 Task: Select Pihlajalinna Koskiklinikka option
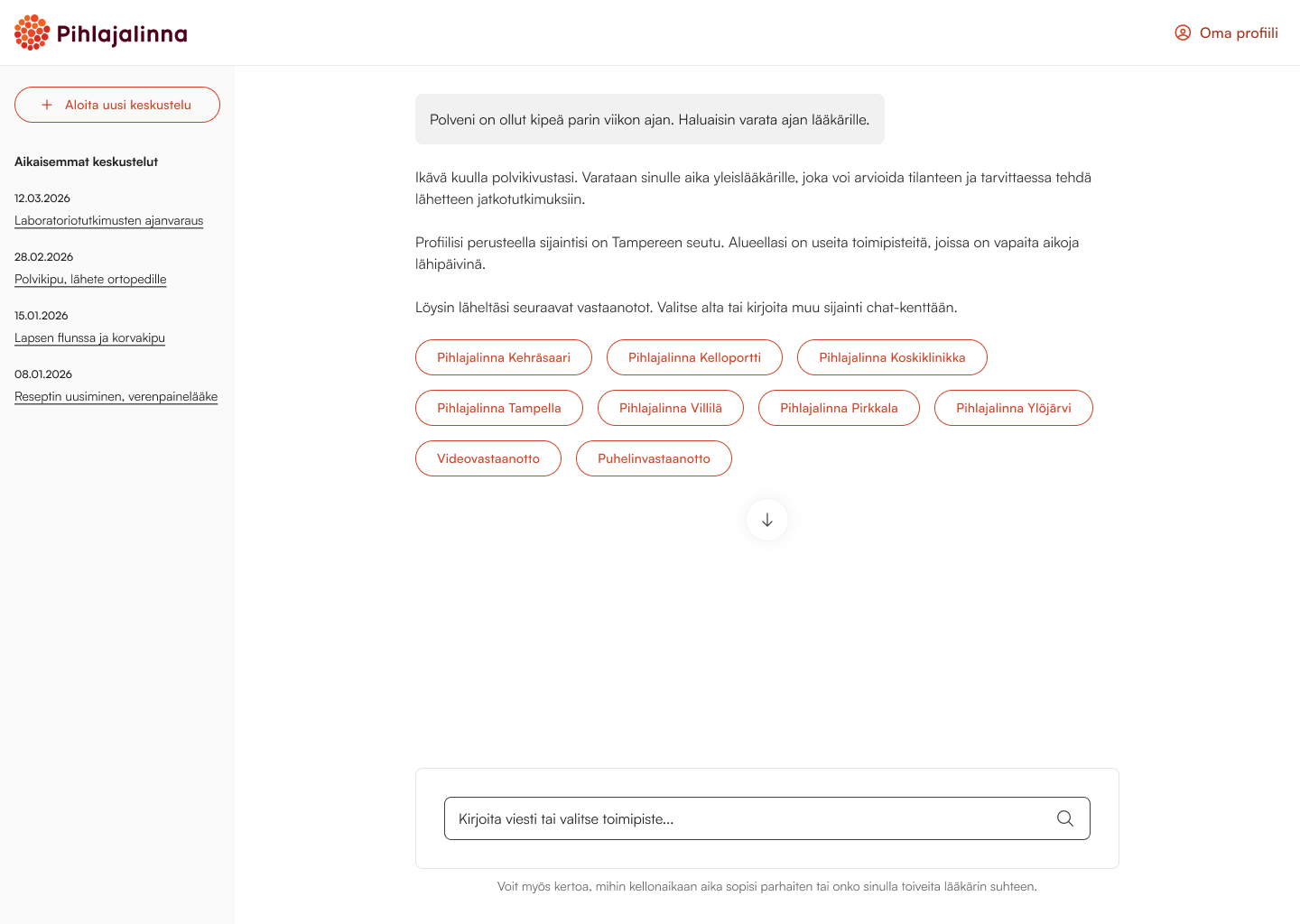892,357
